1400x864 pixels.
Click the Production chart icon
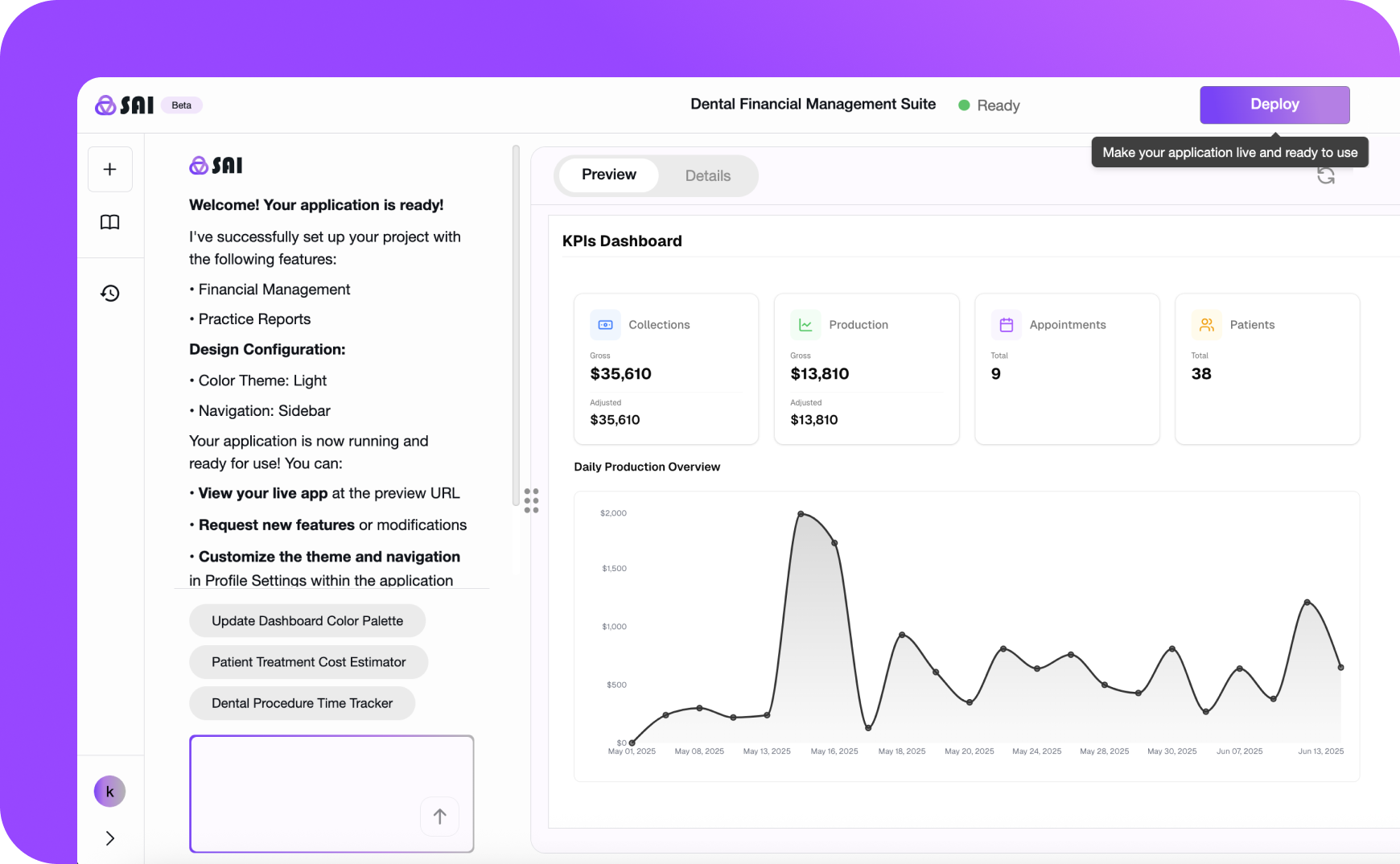click(805, 325)
